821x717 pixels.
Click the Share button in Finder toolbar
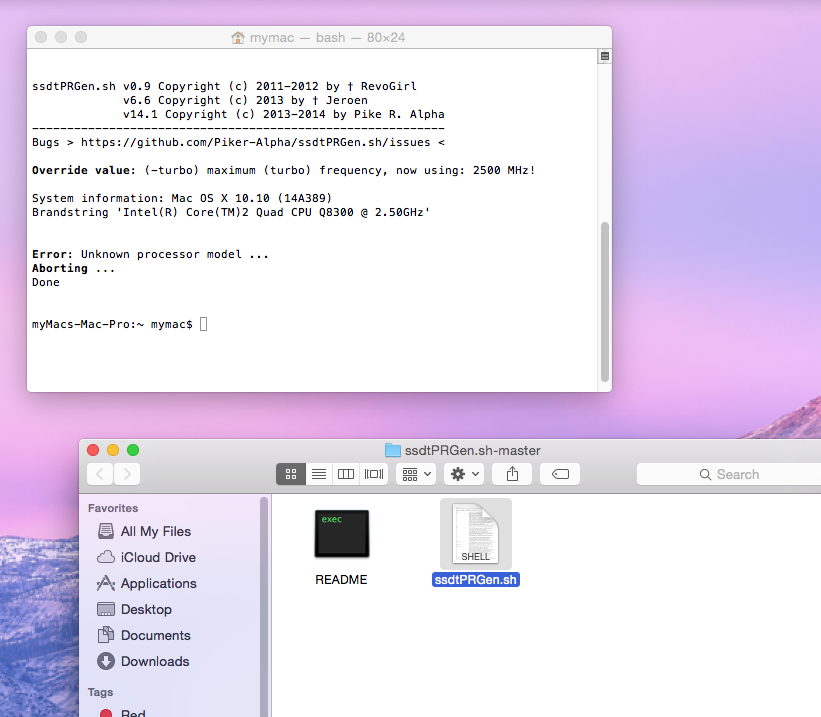pyautogui.click(x=513, y=474)
